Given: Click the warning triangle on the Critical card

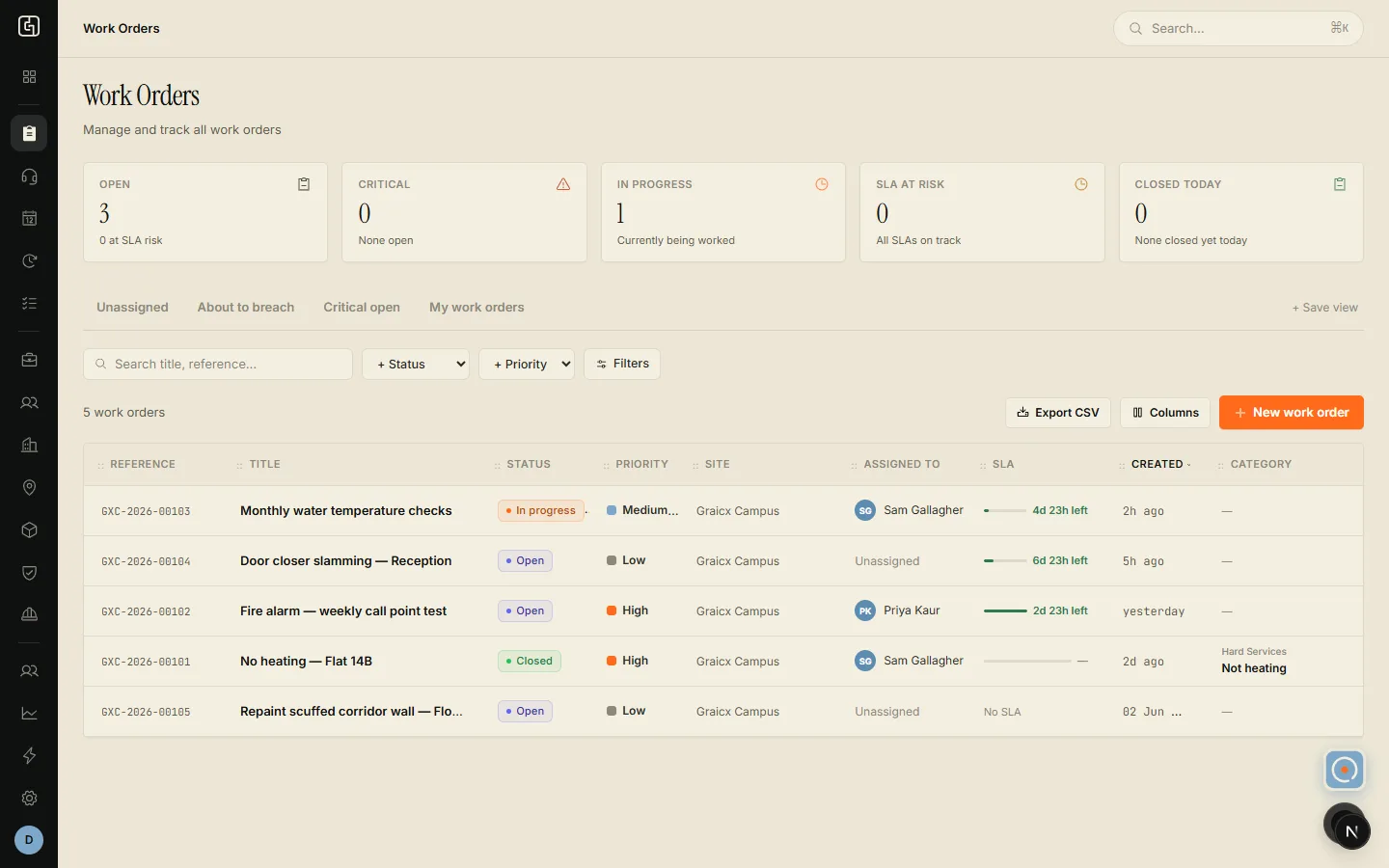Looking at the screenshot, I should 563,184.
